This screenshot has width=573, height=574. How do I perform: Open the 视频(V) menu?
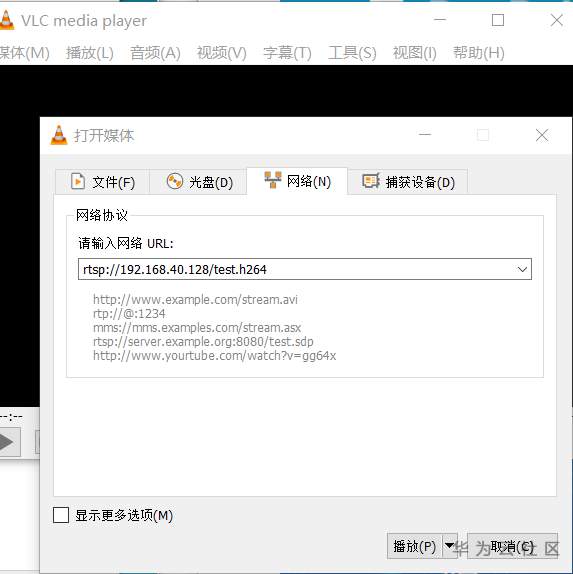(x=222, y=53)
